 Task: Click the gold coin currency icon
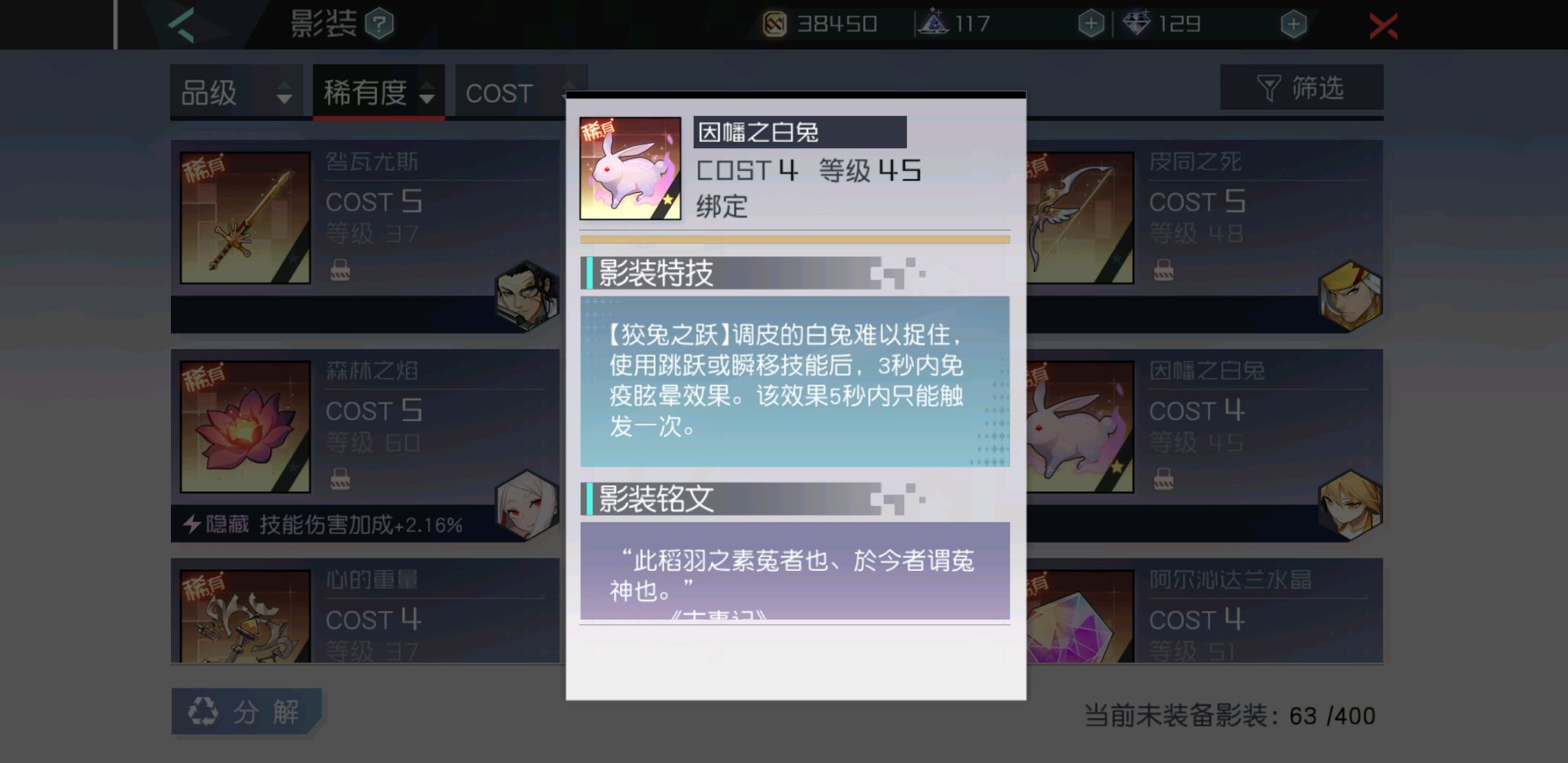(x=775, y=24)
